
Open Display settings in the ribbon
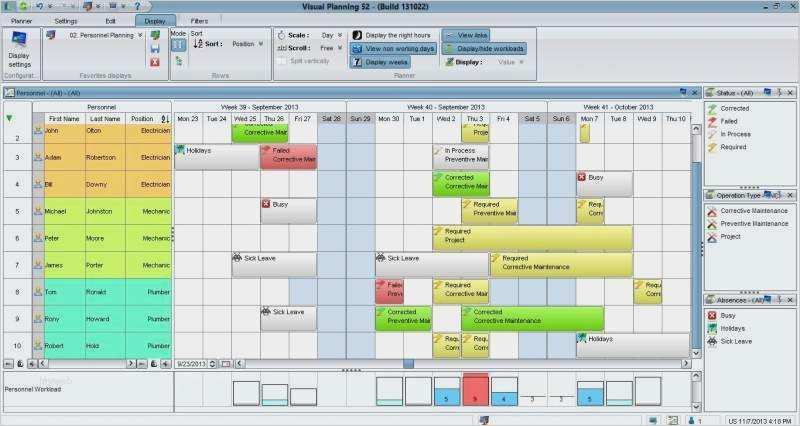coord(19,50)
